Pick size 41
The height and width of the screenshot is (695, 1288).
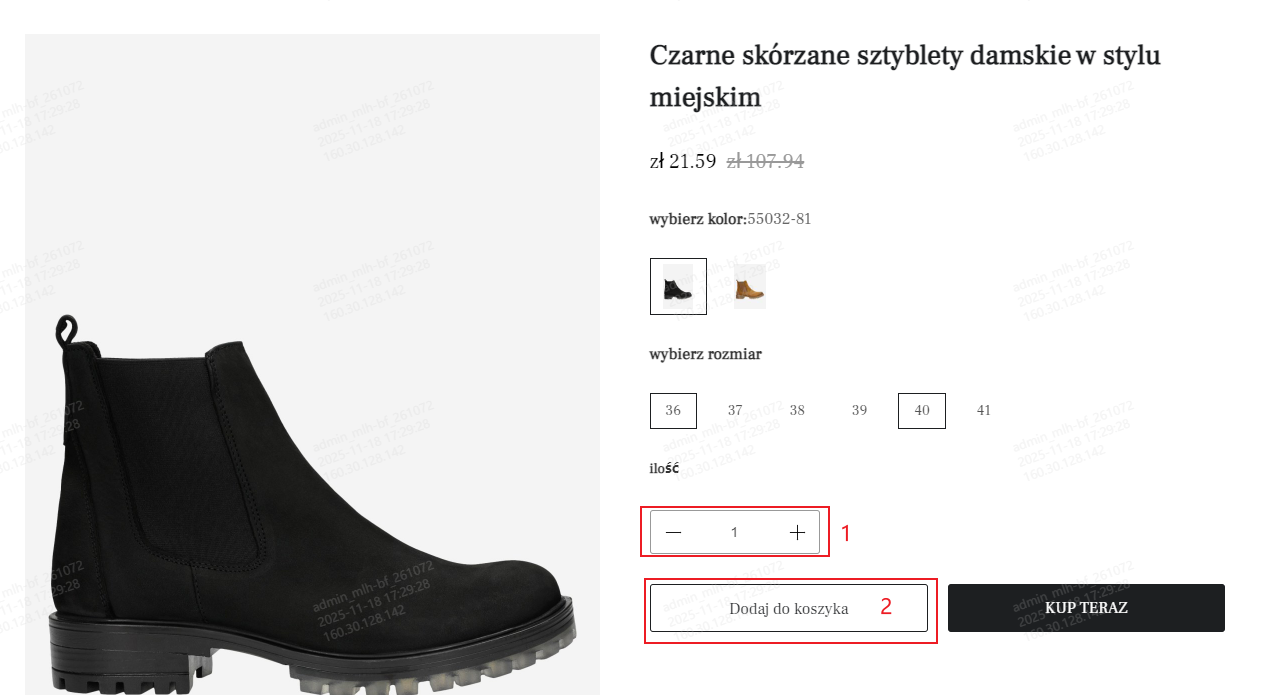[x=984, y=411]
